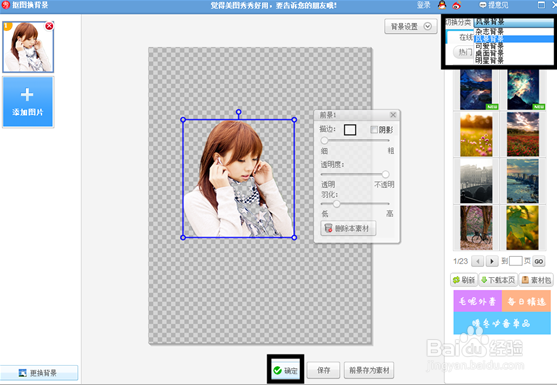Viewport: 557px width, 385px height.
Task: Choose 明星背景 from category list
Action: 514,60
